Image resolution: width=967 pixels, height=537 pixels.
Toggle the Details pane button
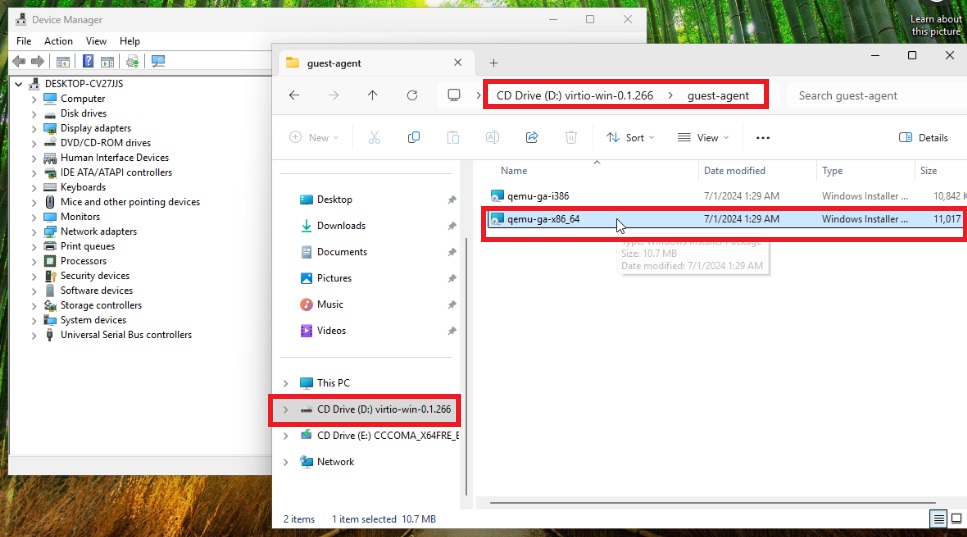[x=923, y=138]
